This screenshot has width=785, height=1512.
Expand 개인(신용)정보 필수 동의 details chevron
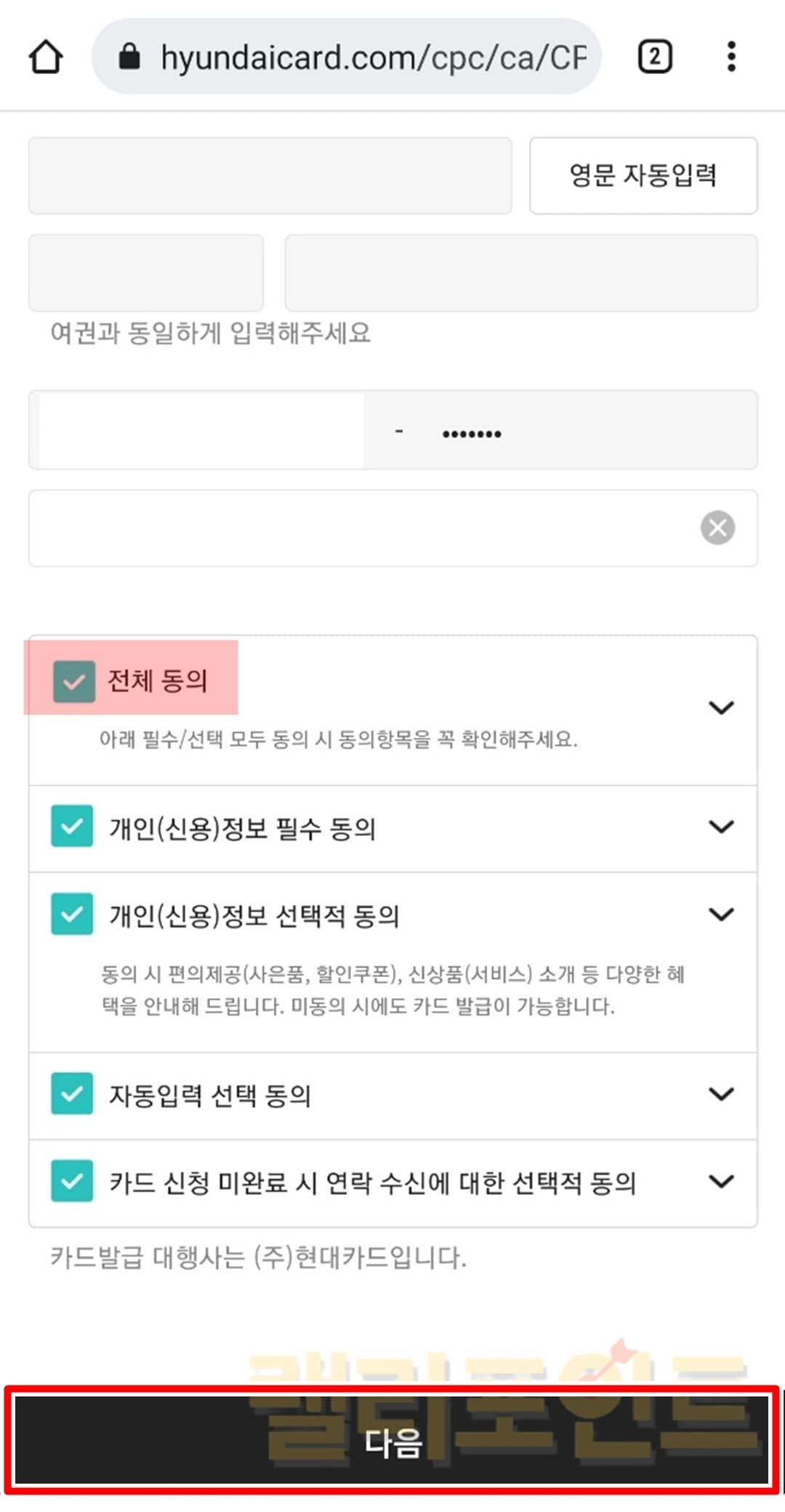(721, 827)
